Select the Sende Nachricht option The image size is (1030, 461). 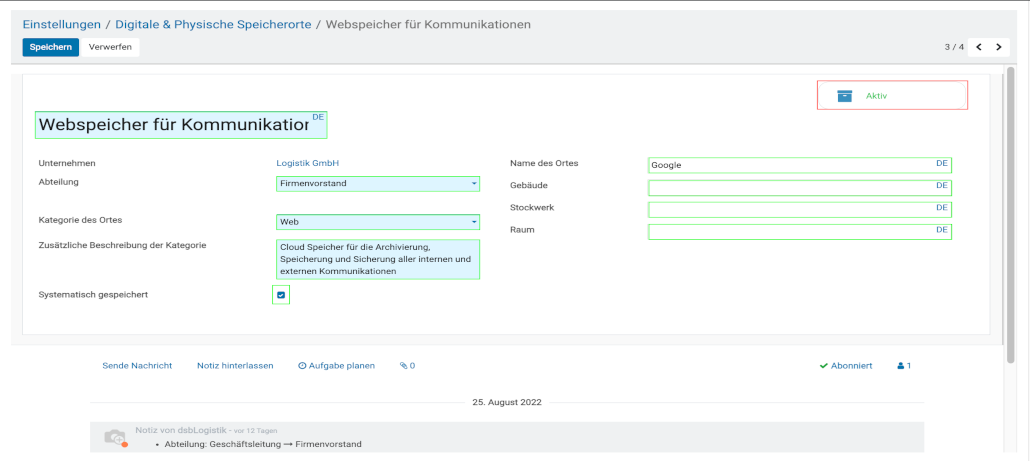[x=137, y=366]
